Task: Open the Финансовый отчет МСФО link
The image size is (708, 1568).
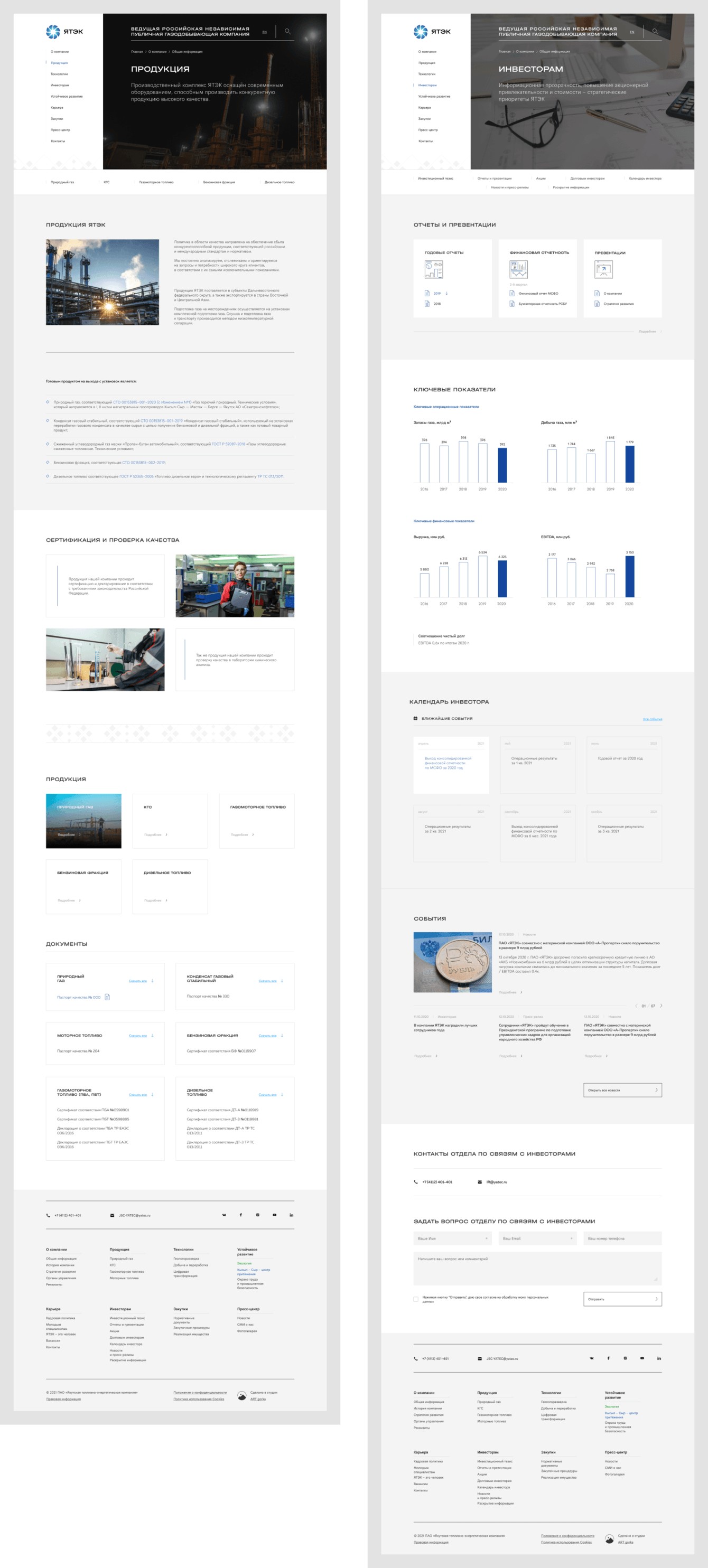Action: (x=538, y=294)
